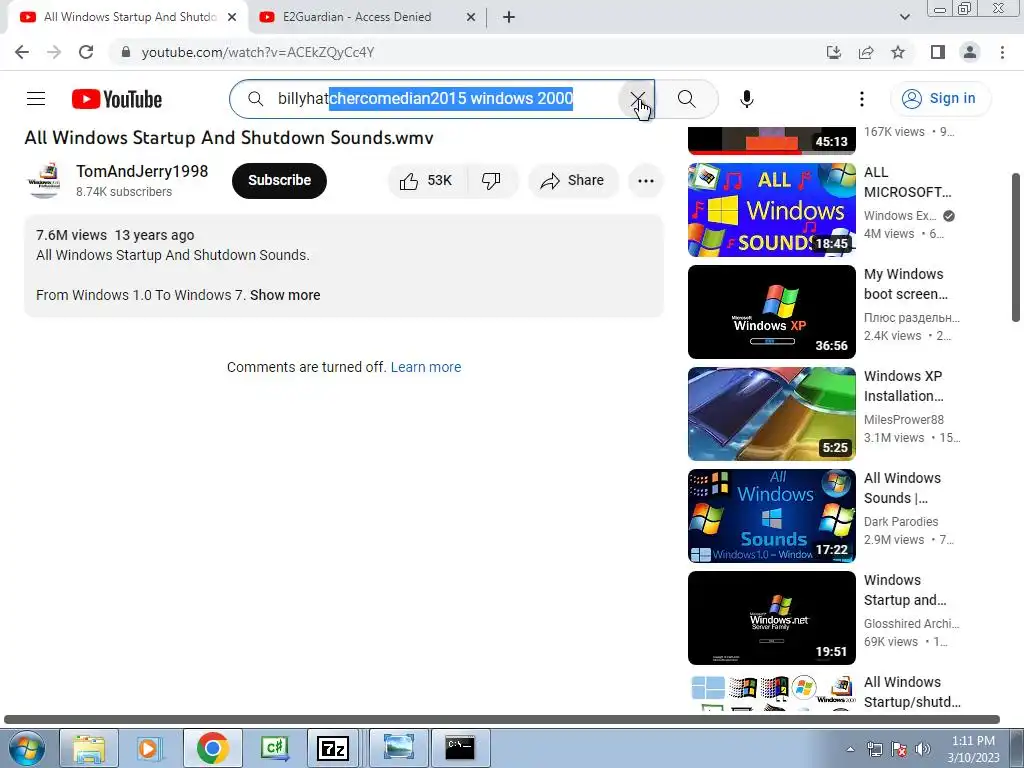Click the horizontal scrollbar at bottom

point(502,720)
